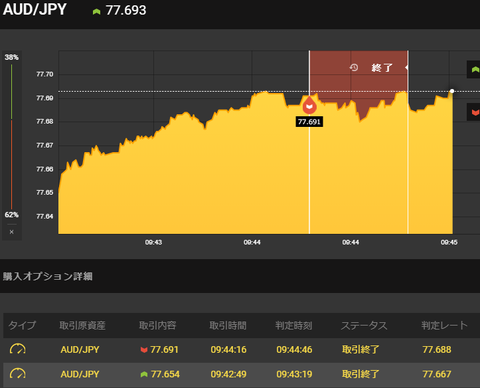Click the 09:42:49 trade time cell
This screenshot has width=480, height=388.
pos(228,374)
